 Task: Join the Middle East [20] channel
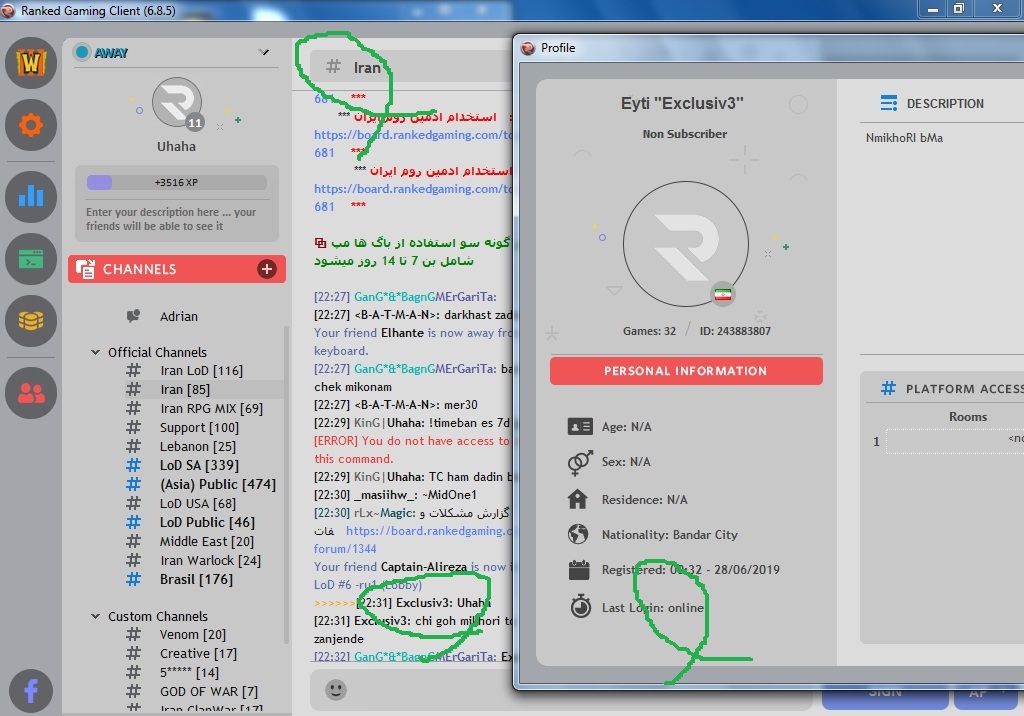pos(207,541)
